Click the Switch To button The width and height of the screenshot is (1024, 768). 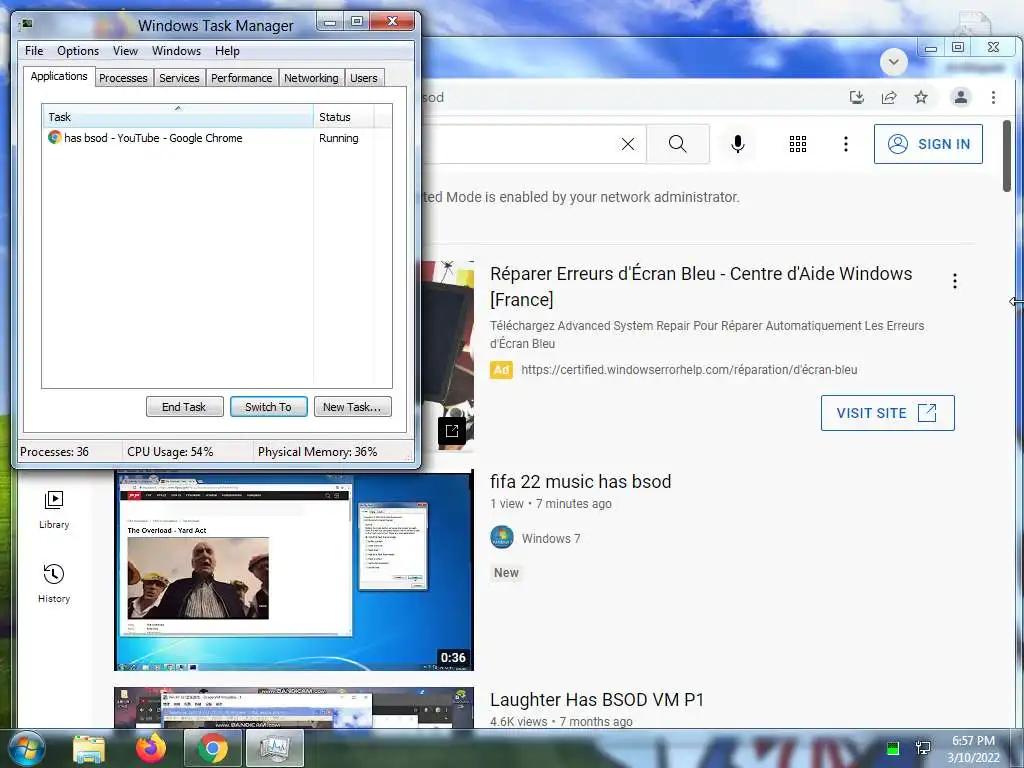tap(268, 407)
